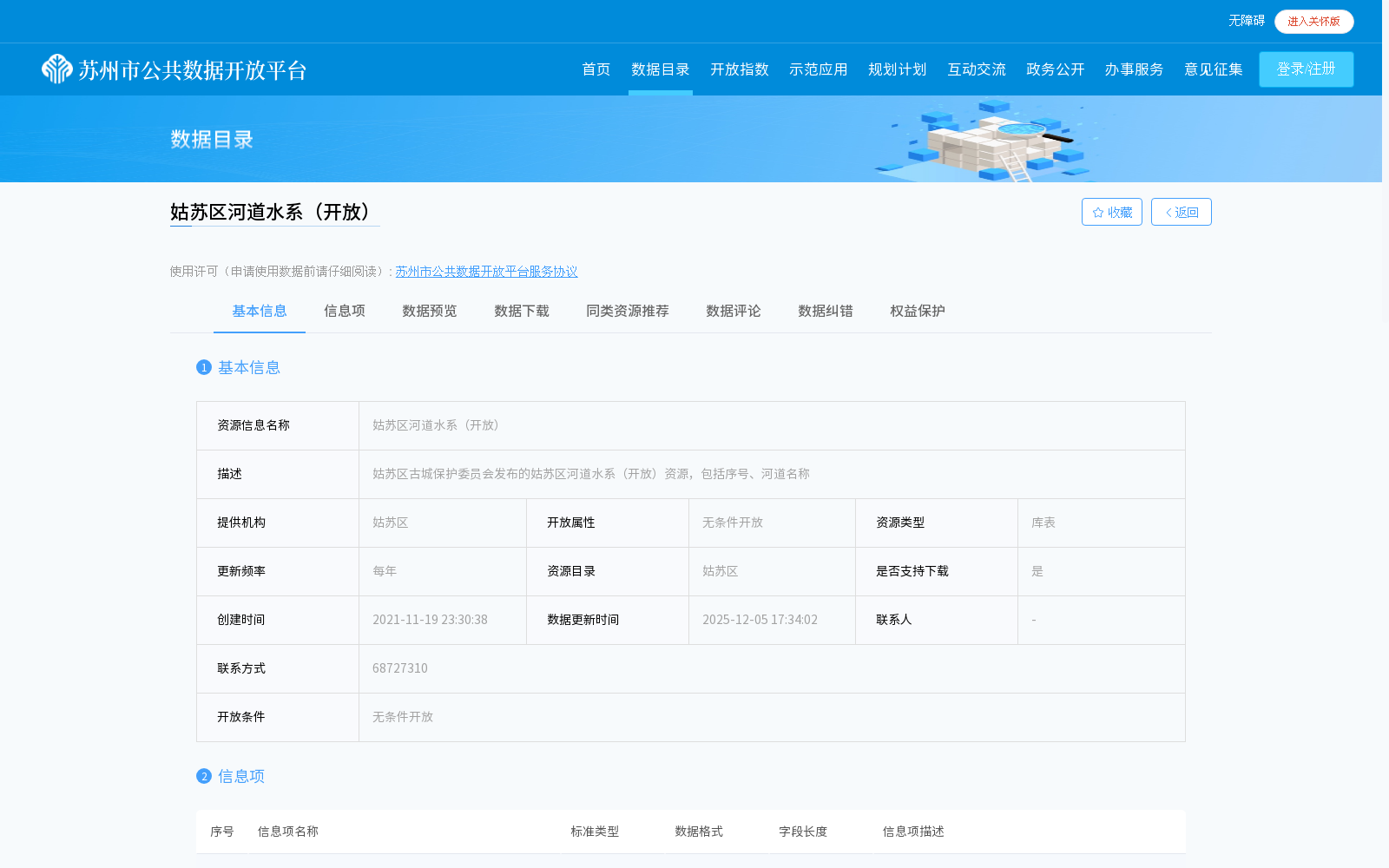Open the 苏州市公共数据开放平台服务协议 link
The height and width of the screenshot is (868, 1389).
click(x=486, y=272)
